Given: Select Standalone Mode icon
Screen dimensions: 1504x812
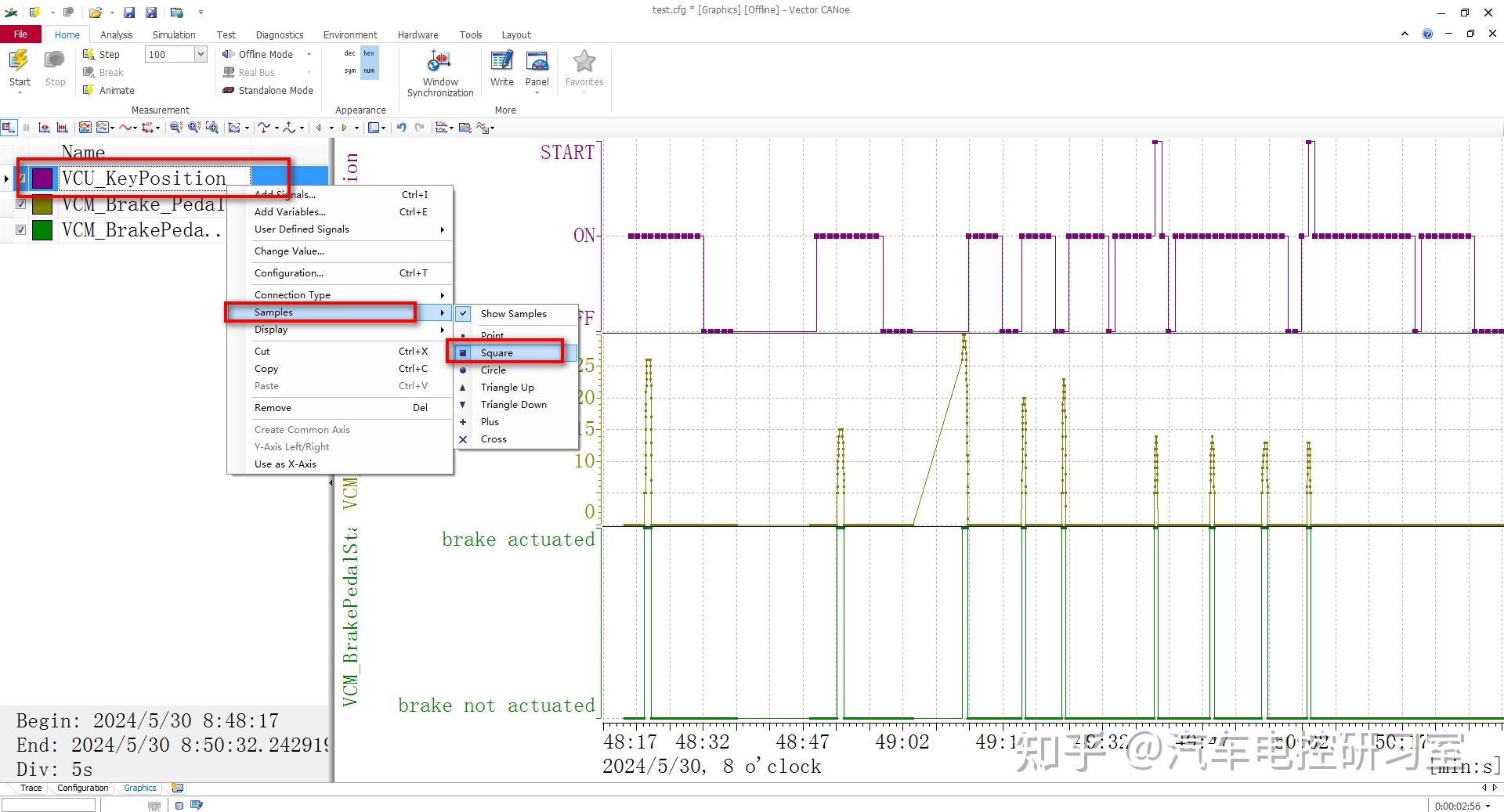Looking at the screenshot, I should pyautogui.click(x=228, y=90).
